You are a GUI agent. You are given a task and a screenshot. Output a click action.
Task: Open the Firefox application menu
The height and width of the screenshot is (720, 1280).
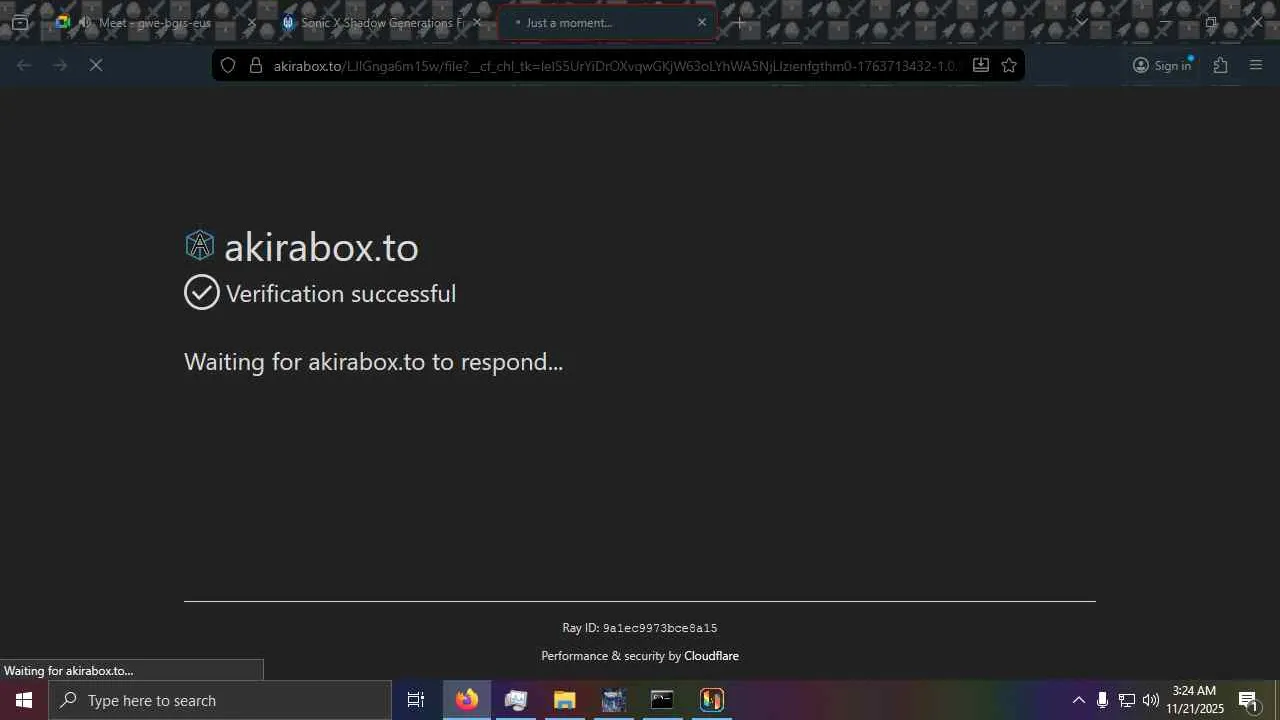(x=1257, y=65)
